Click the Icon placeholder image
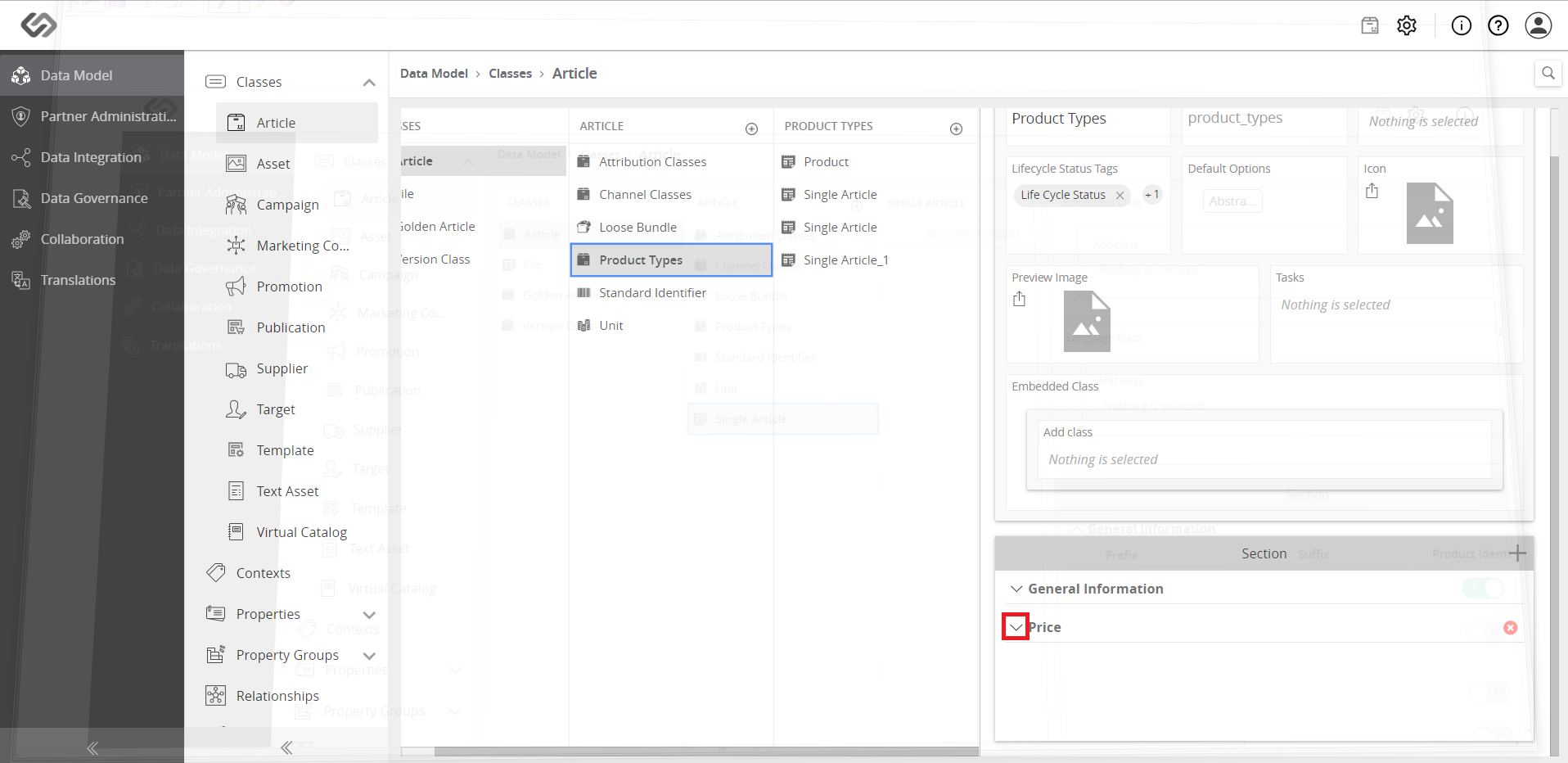The image size is (1568, 763). [x=1430, y=214]
